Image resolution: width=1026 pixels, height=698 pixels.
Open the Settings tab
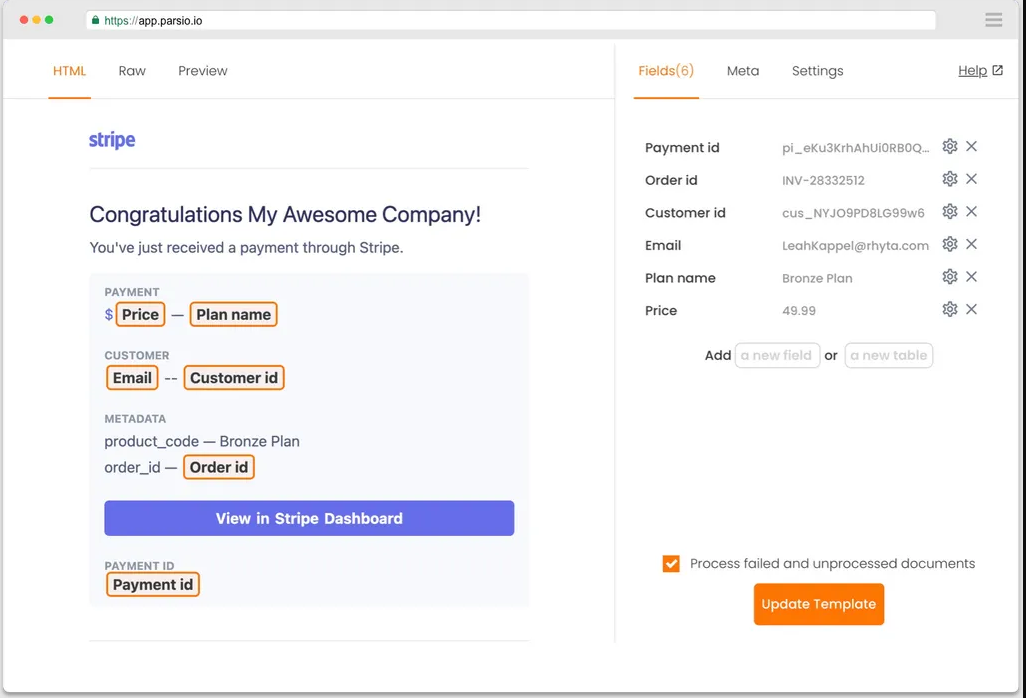[x=817, y=71]
